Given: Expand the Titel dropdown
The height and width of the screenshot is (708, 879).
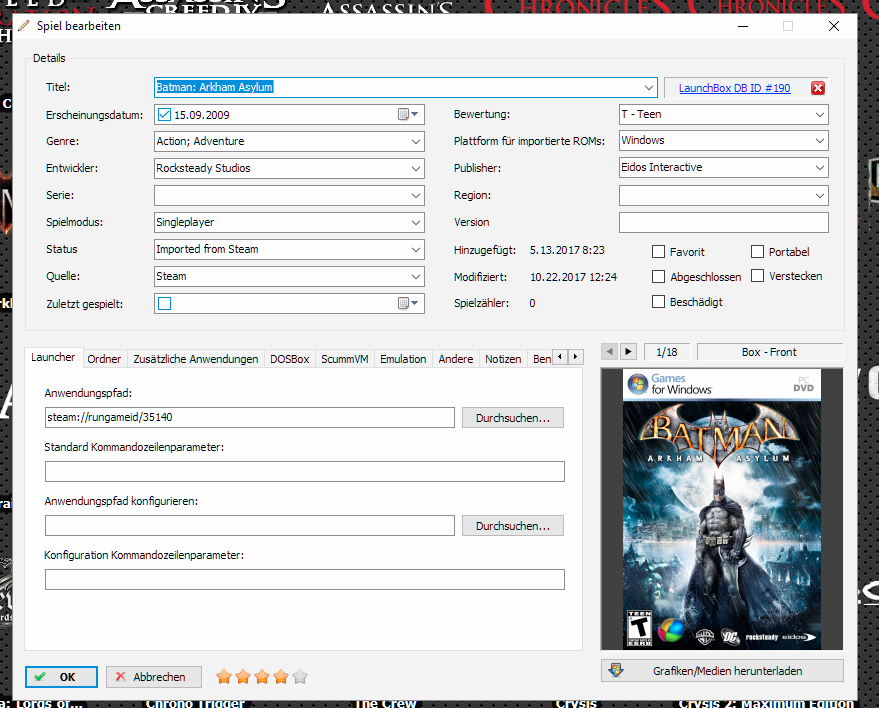Looking at the screenshot, I should (649, 87).
